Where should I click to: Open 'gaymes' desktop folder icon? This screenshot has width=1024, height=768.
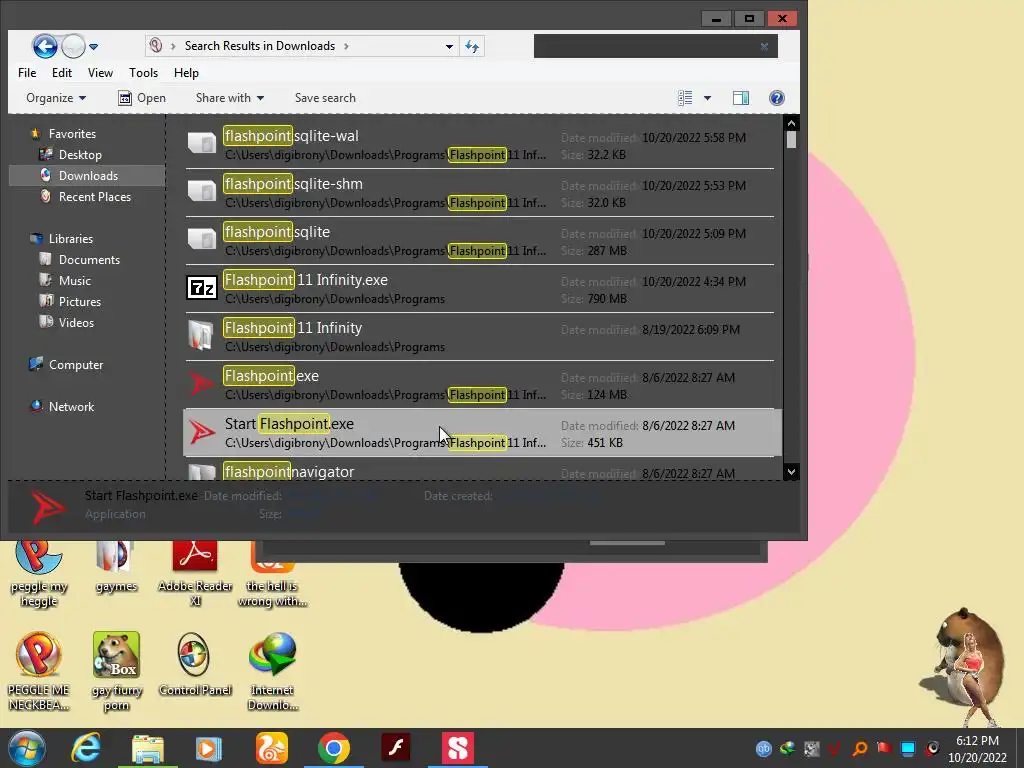pos(116,567)
